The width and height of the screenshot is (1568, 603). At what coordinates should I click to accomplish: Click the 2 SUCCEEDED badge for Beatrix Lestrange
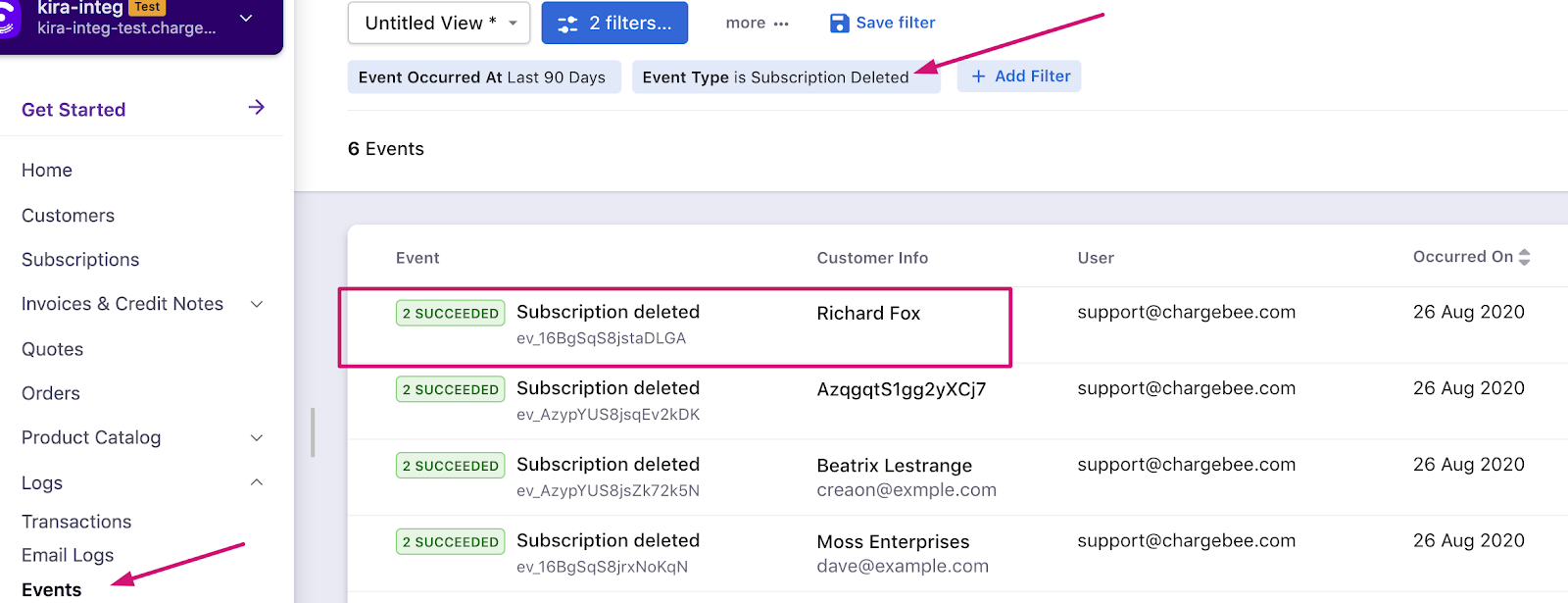(451, 466)
